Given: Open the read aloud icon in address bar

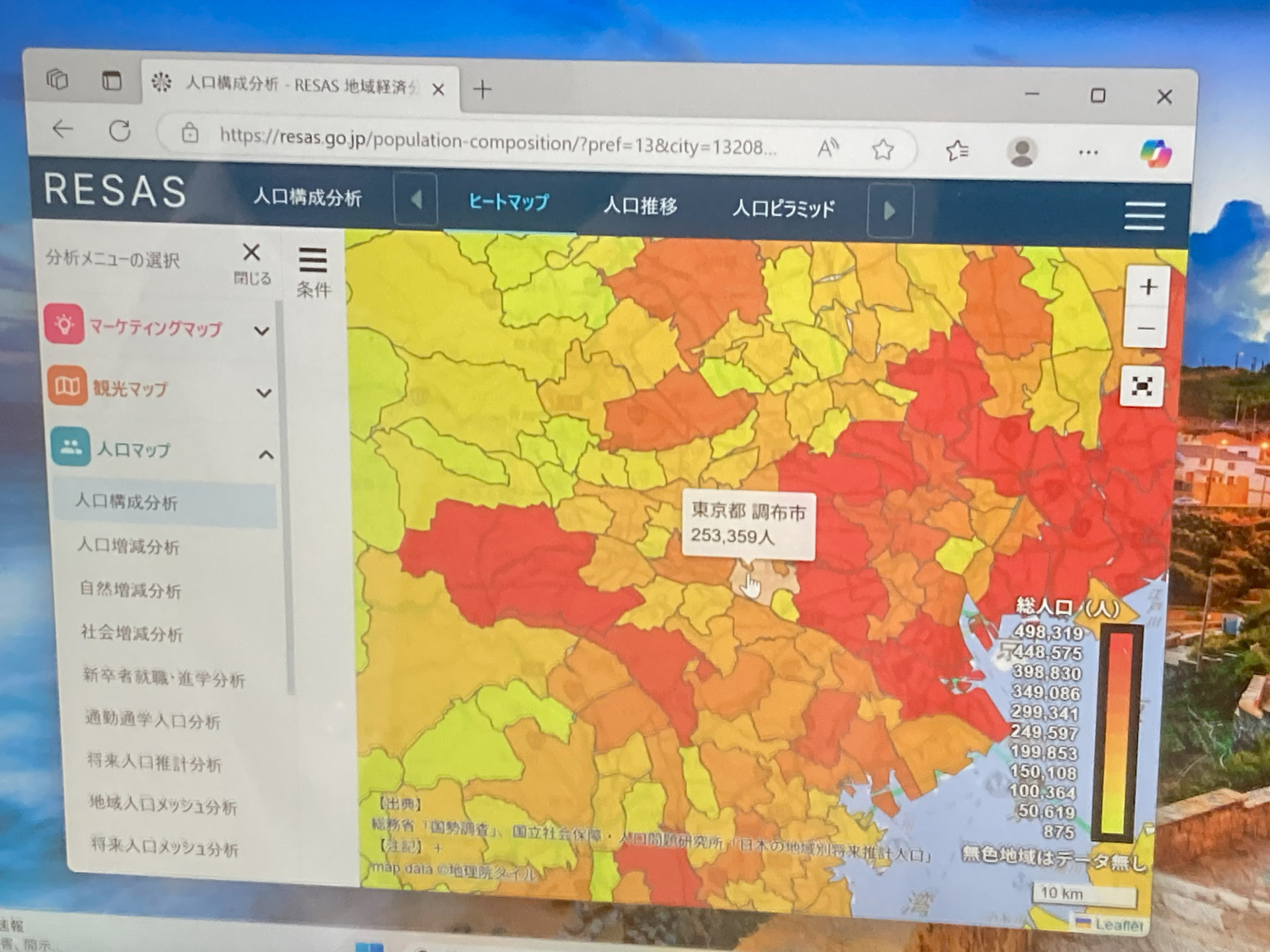Looking at the screenshot, I should click(x=827, y=148).
